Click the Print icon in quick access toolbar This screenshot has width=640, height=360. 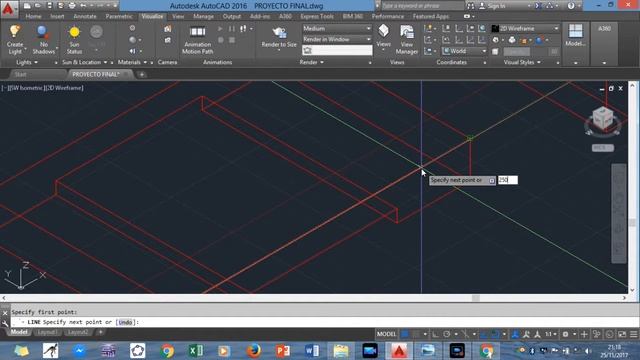click(x=72, y=6)
